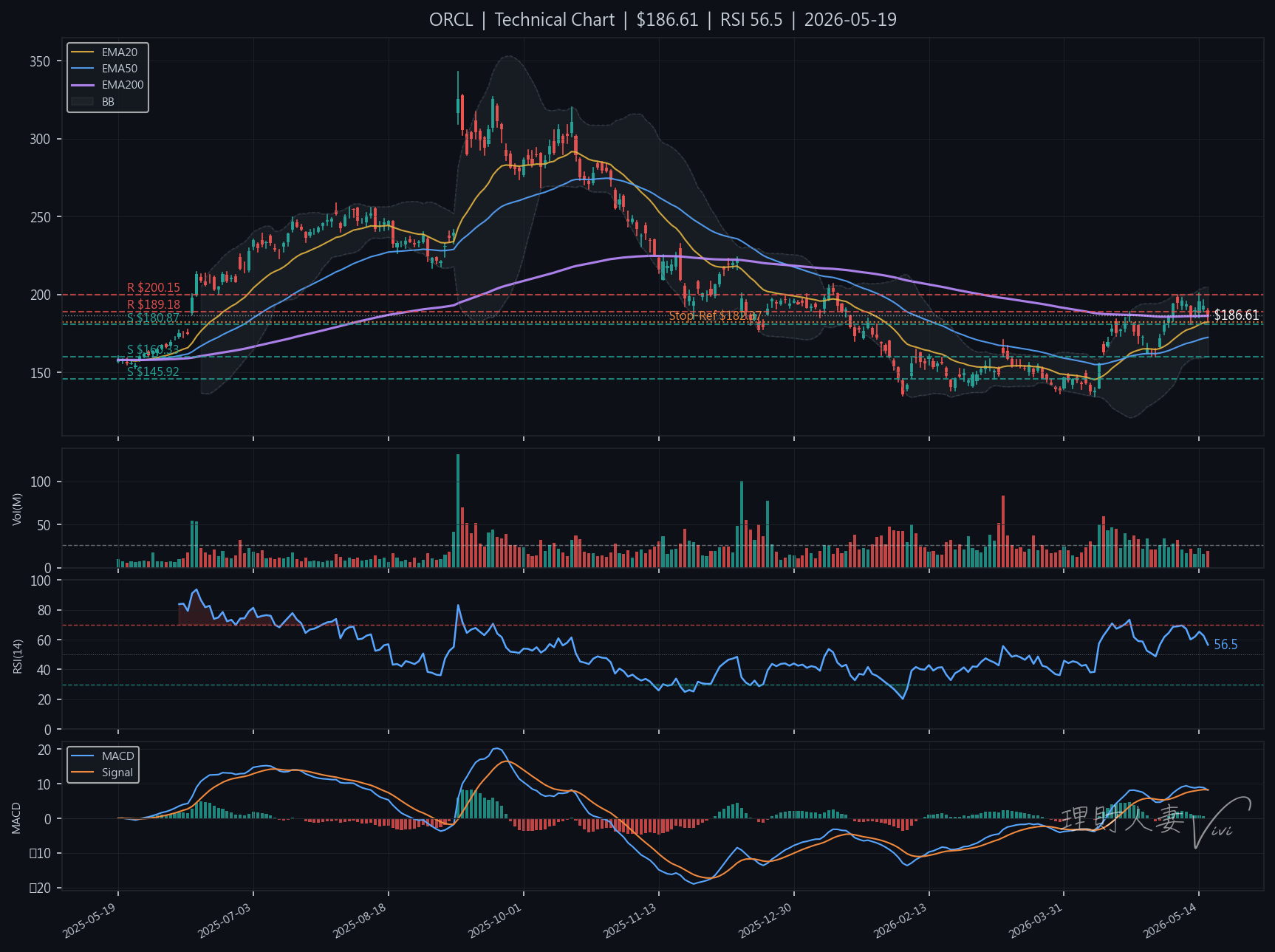Click the 2025-10-01 date axis label
This screenshot has width=1275, height=952.
point(496,920)
